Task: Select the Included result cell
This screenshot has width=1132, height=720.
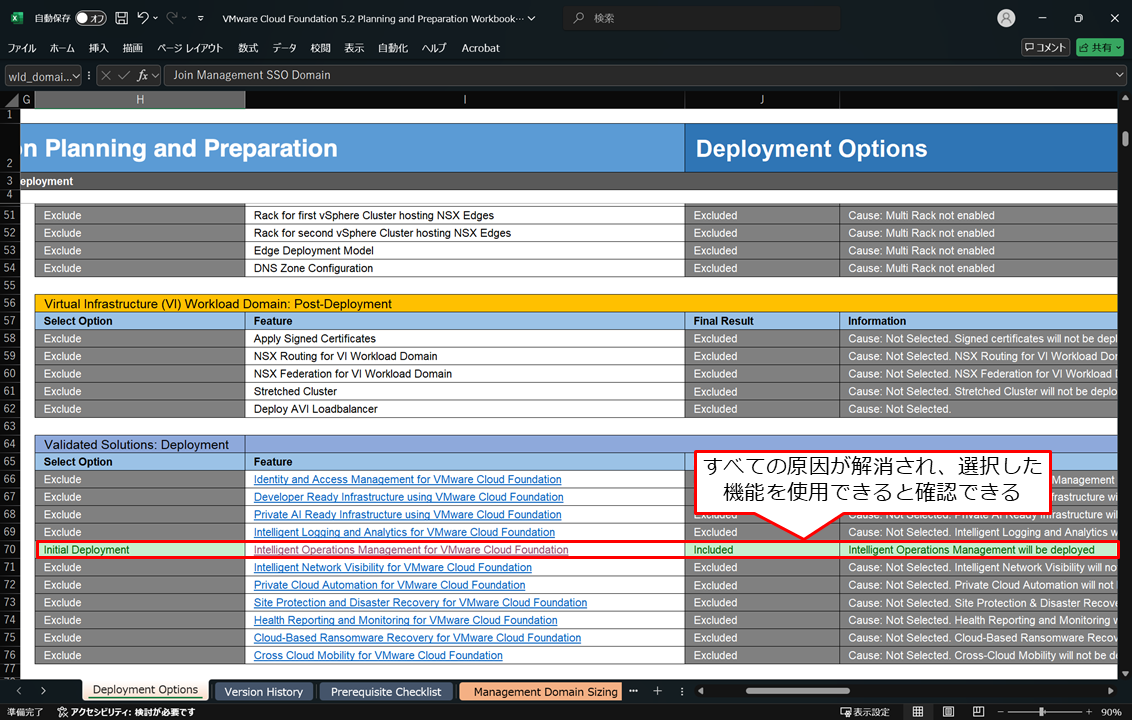Action: pyautogui.click(x=762, y=550)
